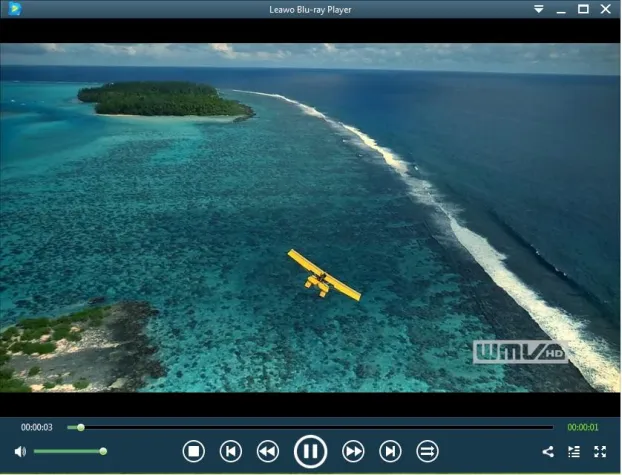Open the title bar dropdown menu
Image resolution: width=622 pixels, height=475 pixels.
point(539,9)
